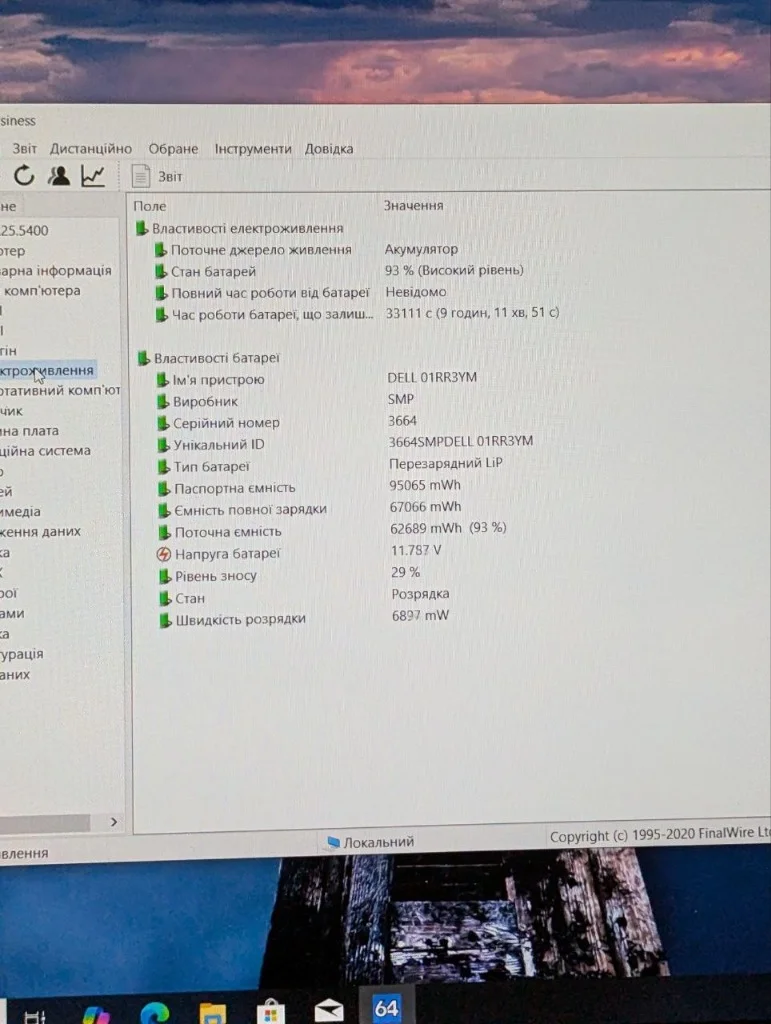Screen dimensions: 771x1024
Task: Select the tree item ending in на плата
Action: coord(29,431)
